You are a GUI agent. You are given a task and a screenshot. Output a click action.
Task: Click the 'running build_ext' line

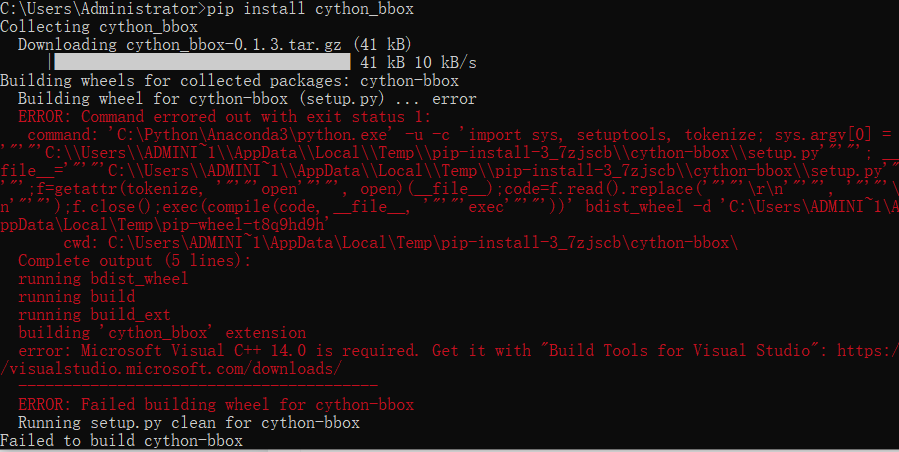[x=94, y=315]
